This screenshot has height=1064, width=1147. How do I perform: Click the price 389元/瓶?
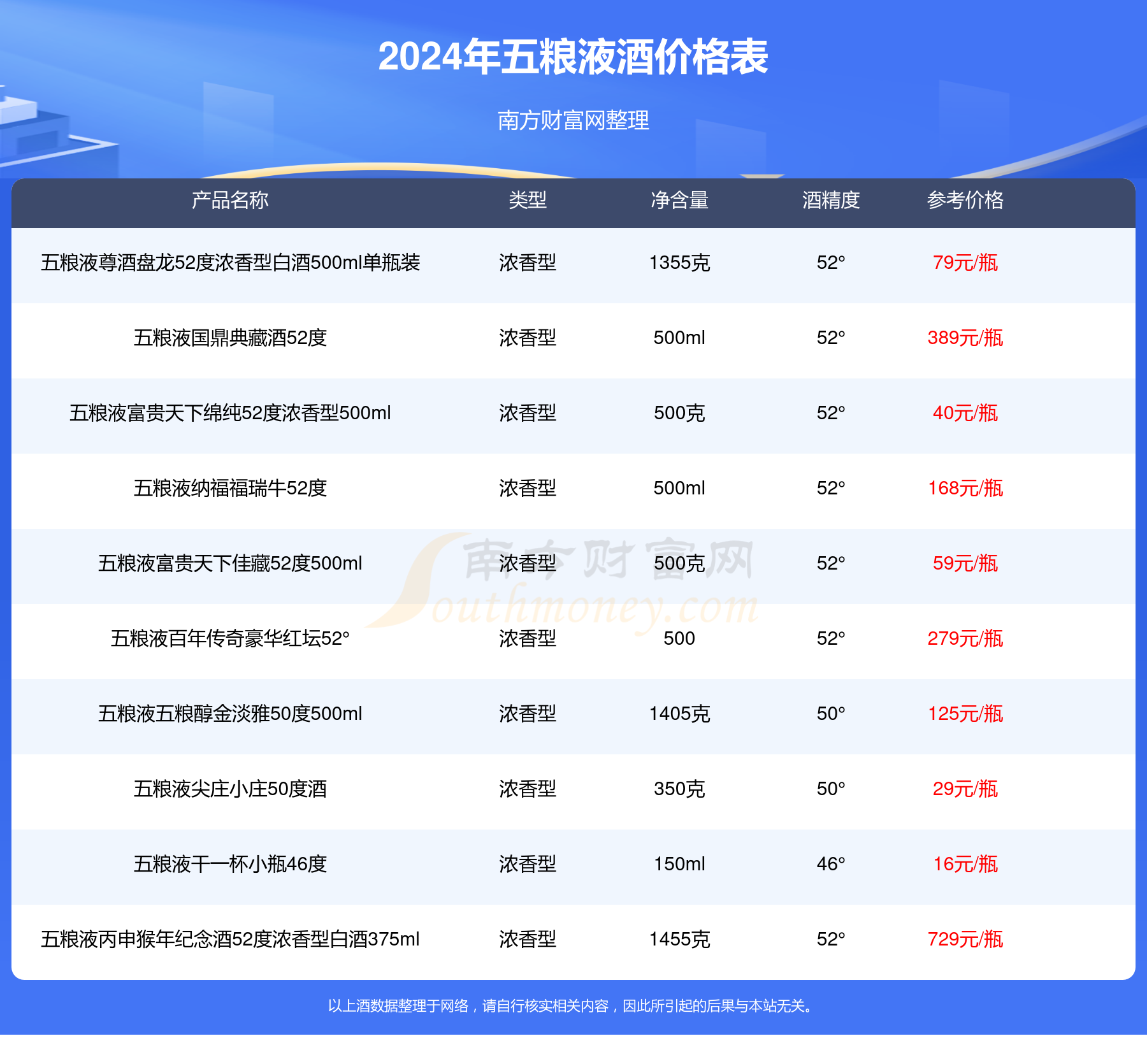(965, 338)
